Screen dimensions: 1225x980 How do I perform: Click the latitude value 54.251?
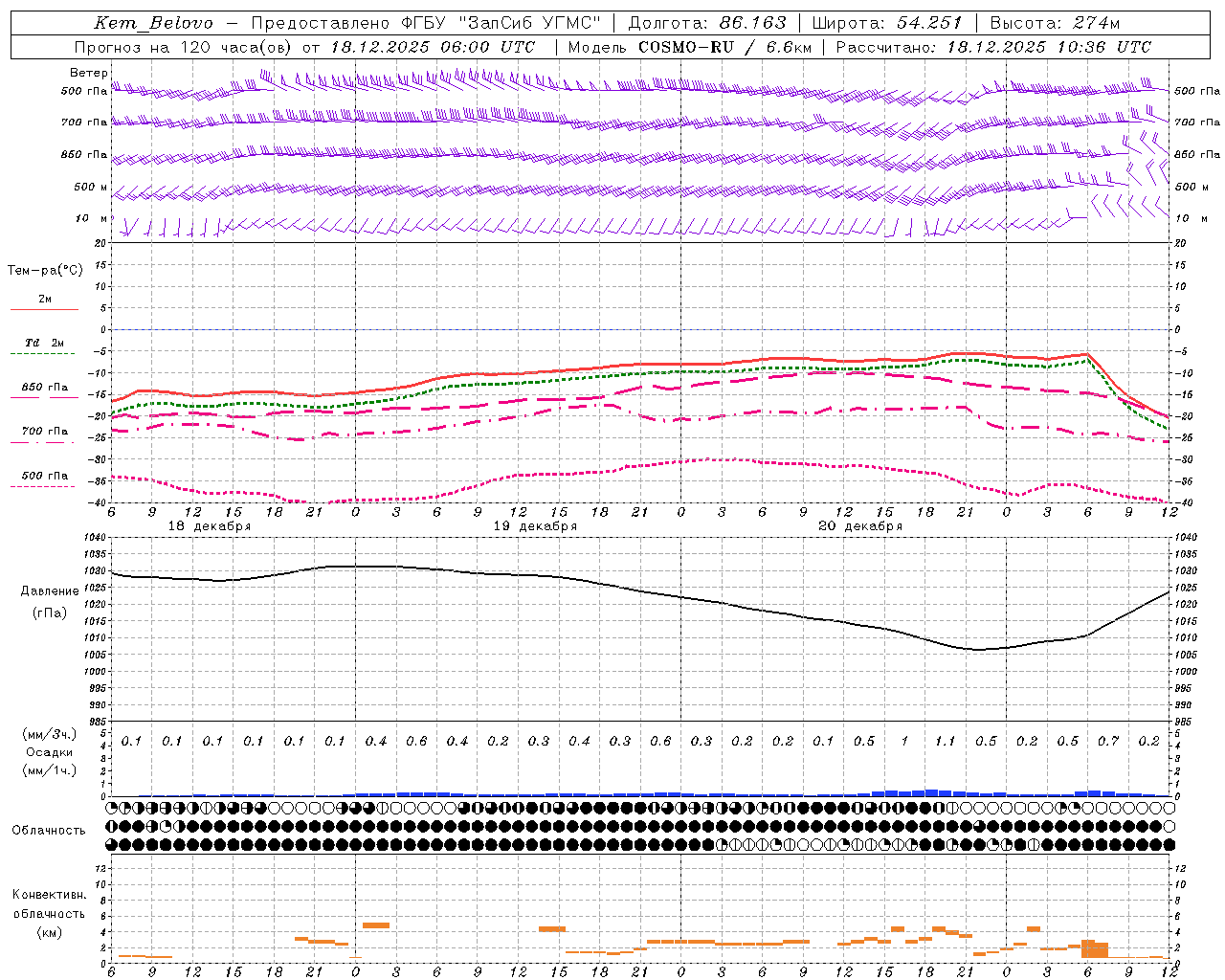coord(929,23)
